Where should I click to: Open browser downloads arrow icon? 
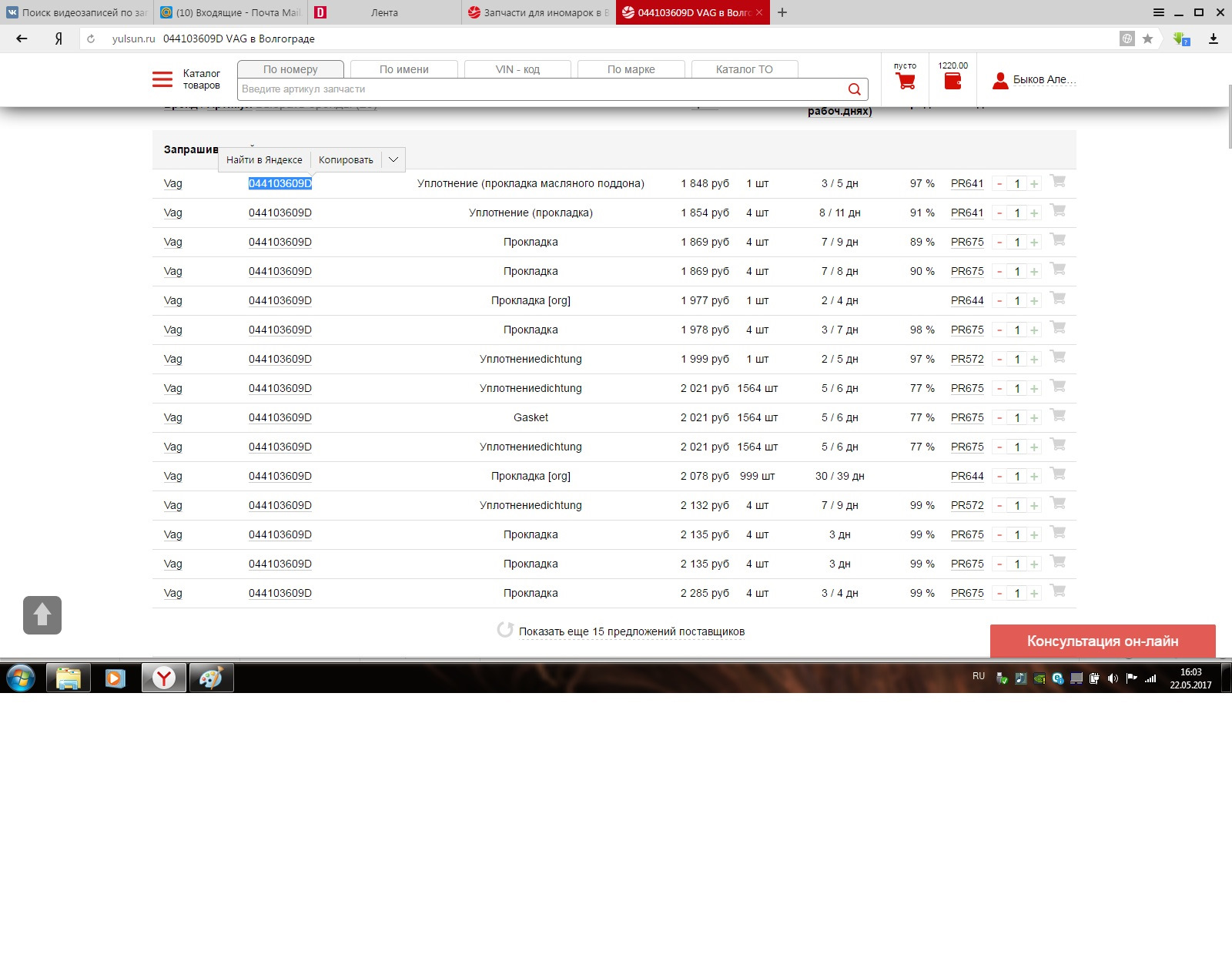tap(1214, 39)
